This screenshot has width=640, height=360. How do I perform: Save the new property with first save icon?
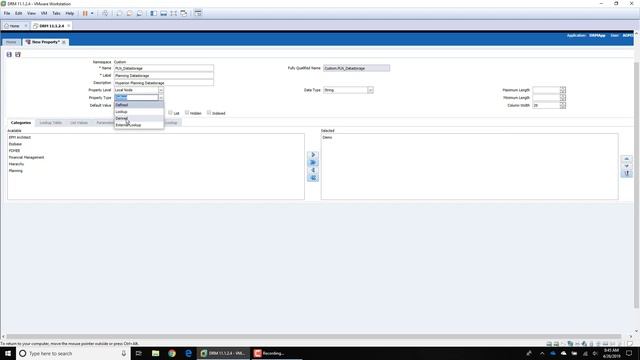point(9,54)
